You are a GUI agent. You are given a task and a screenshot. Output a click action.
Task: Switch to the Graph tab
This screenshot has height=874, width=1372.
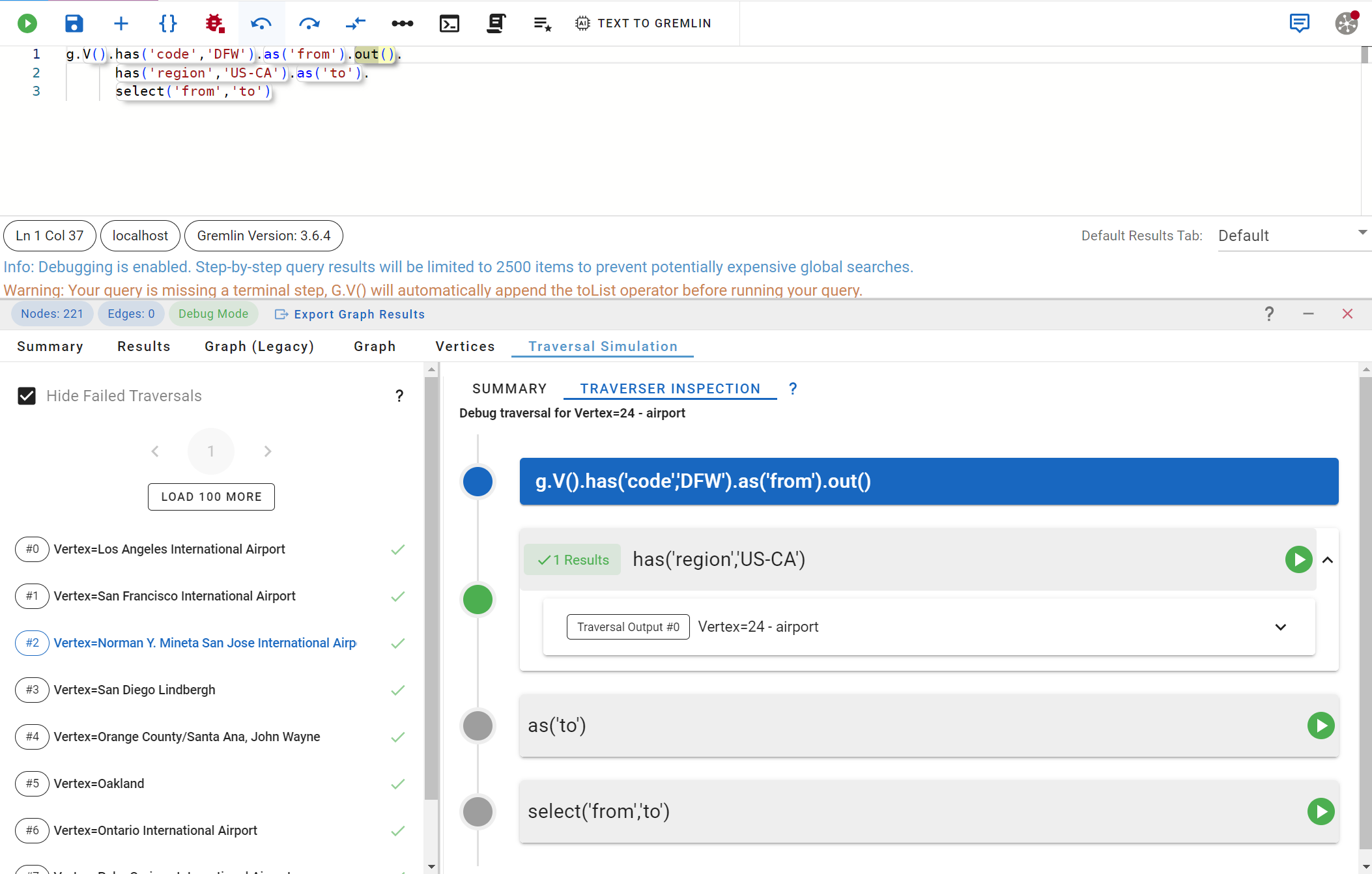coord(375,346)
